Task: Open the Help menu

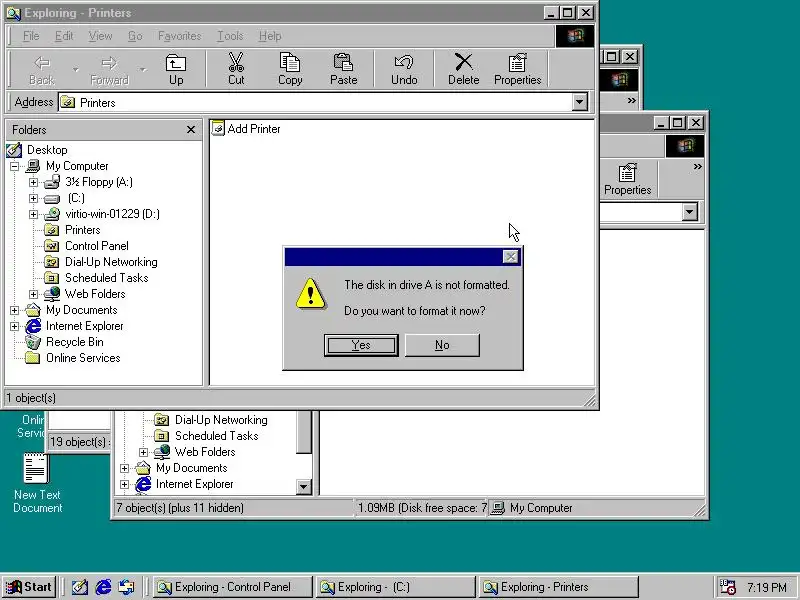Action: point(270,36)
